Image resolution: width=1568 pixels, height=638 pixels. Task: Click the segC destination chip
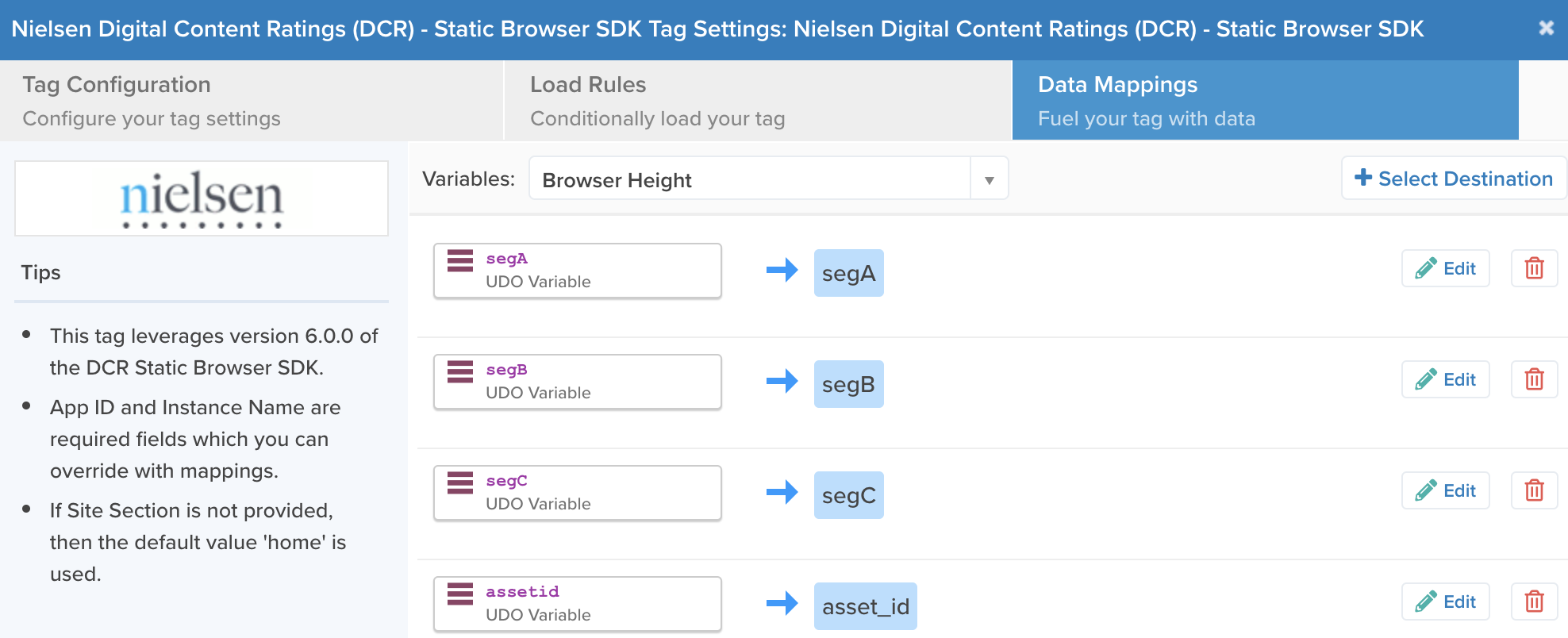point(848,495)
